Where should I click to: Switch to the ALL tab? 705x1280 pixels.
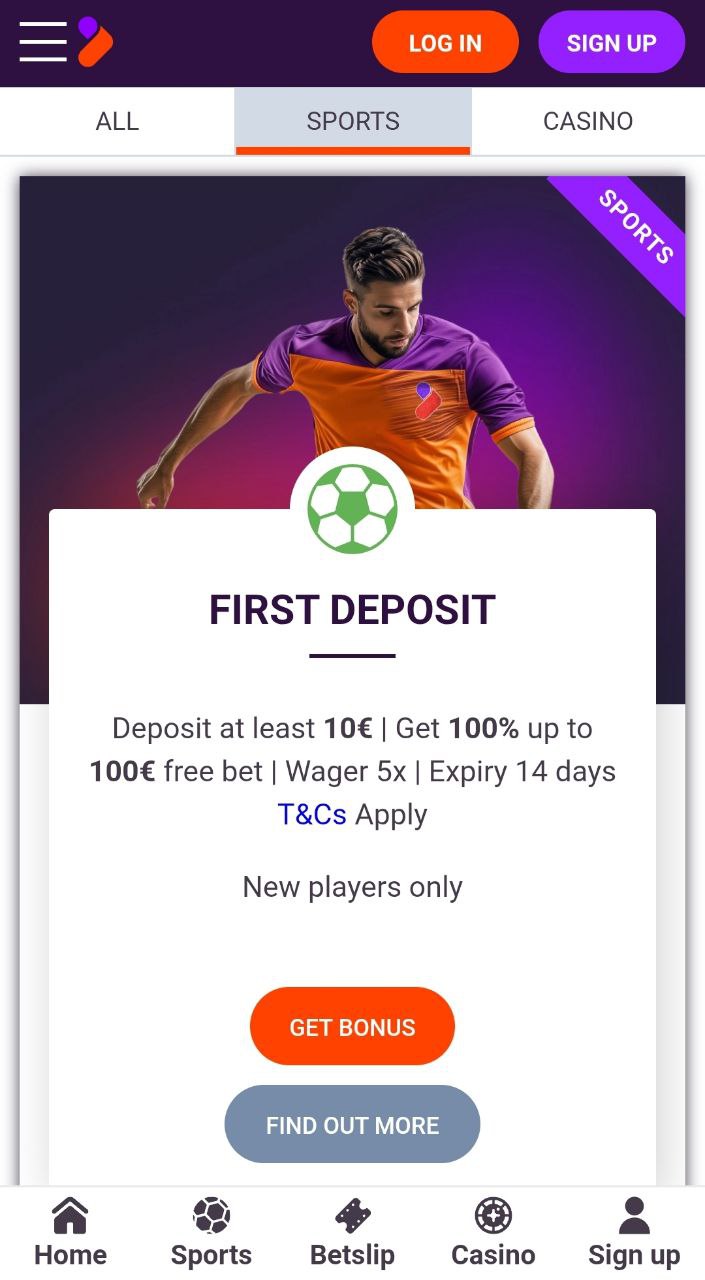pyautogui.click(x=117, y=121)
